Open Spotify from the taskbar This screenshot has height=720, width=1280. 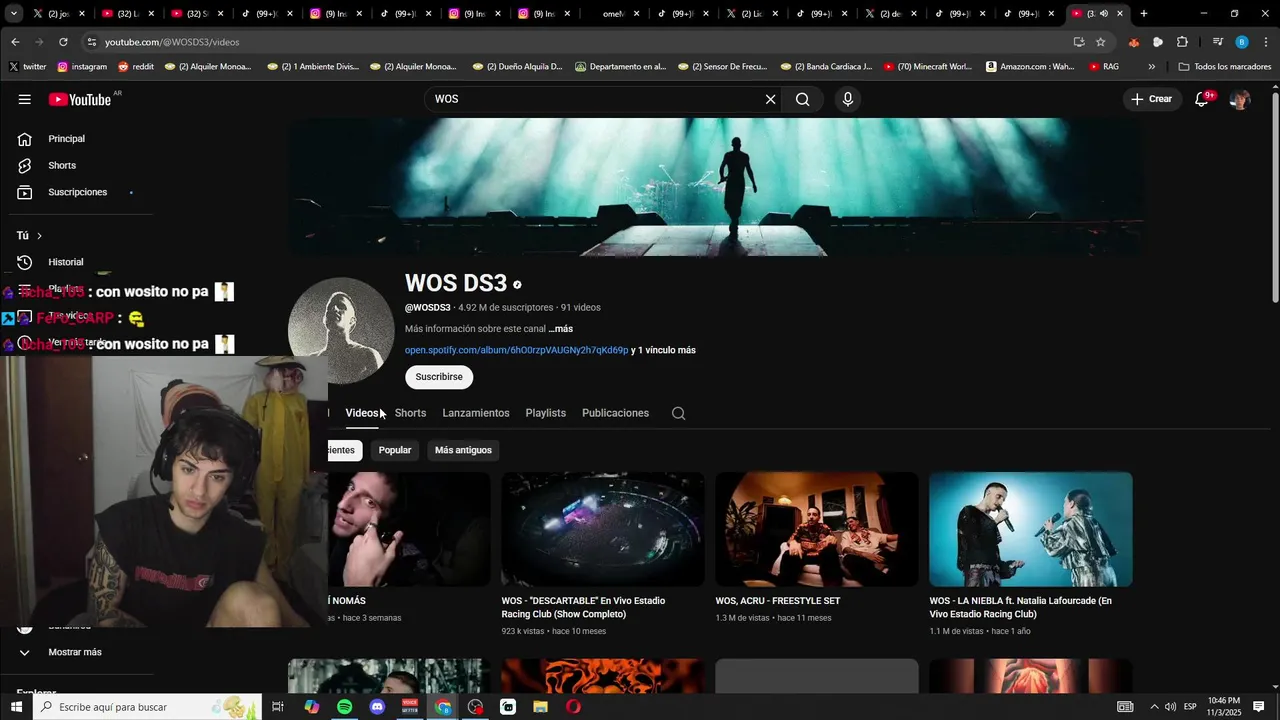point(344,707)
